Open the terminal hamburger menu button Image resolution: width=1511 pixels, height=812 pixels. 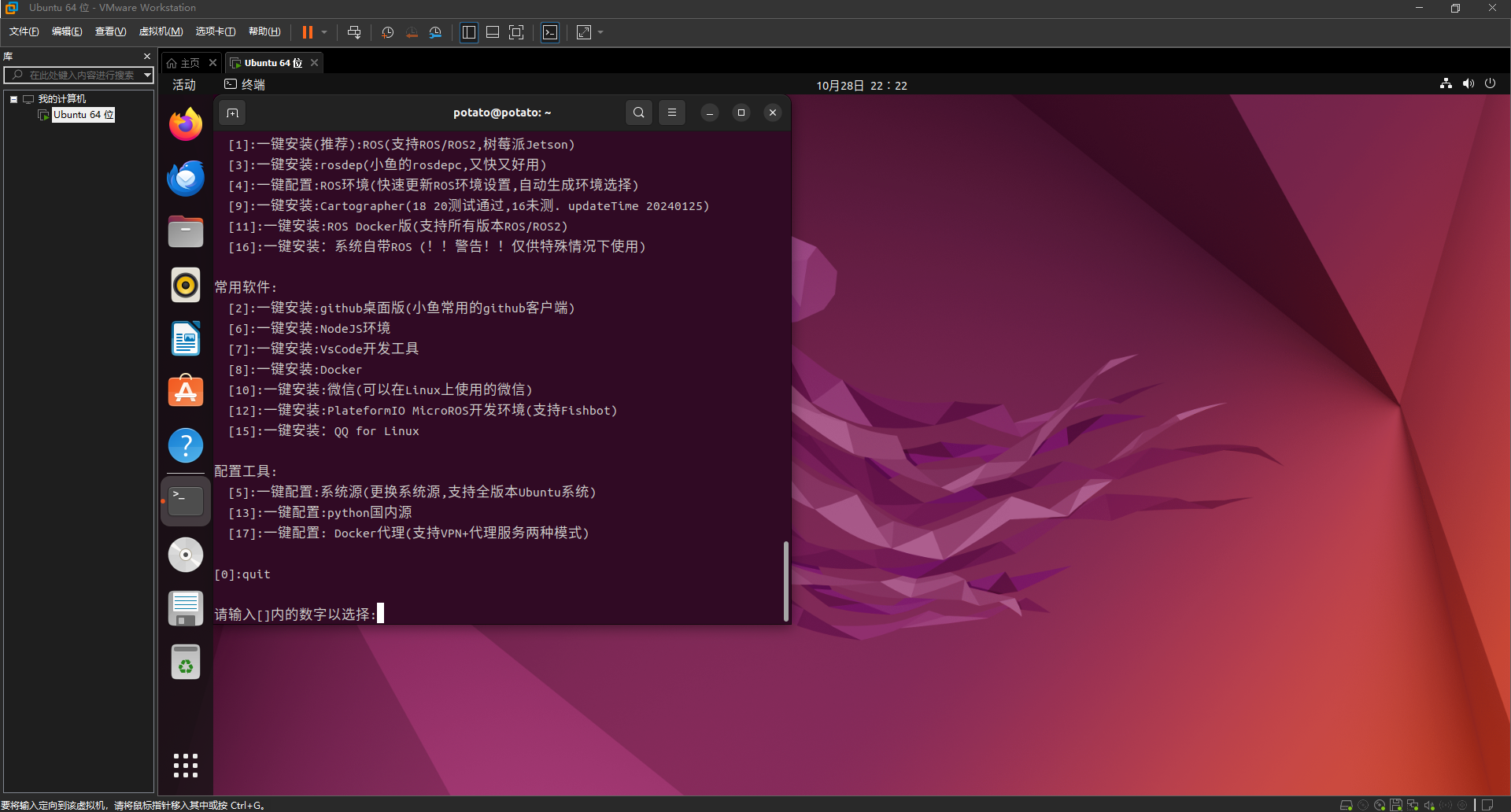tap(671, 113)
